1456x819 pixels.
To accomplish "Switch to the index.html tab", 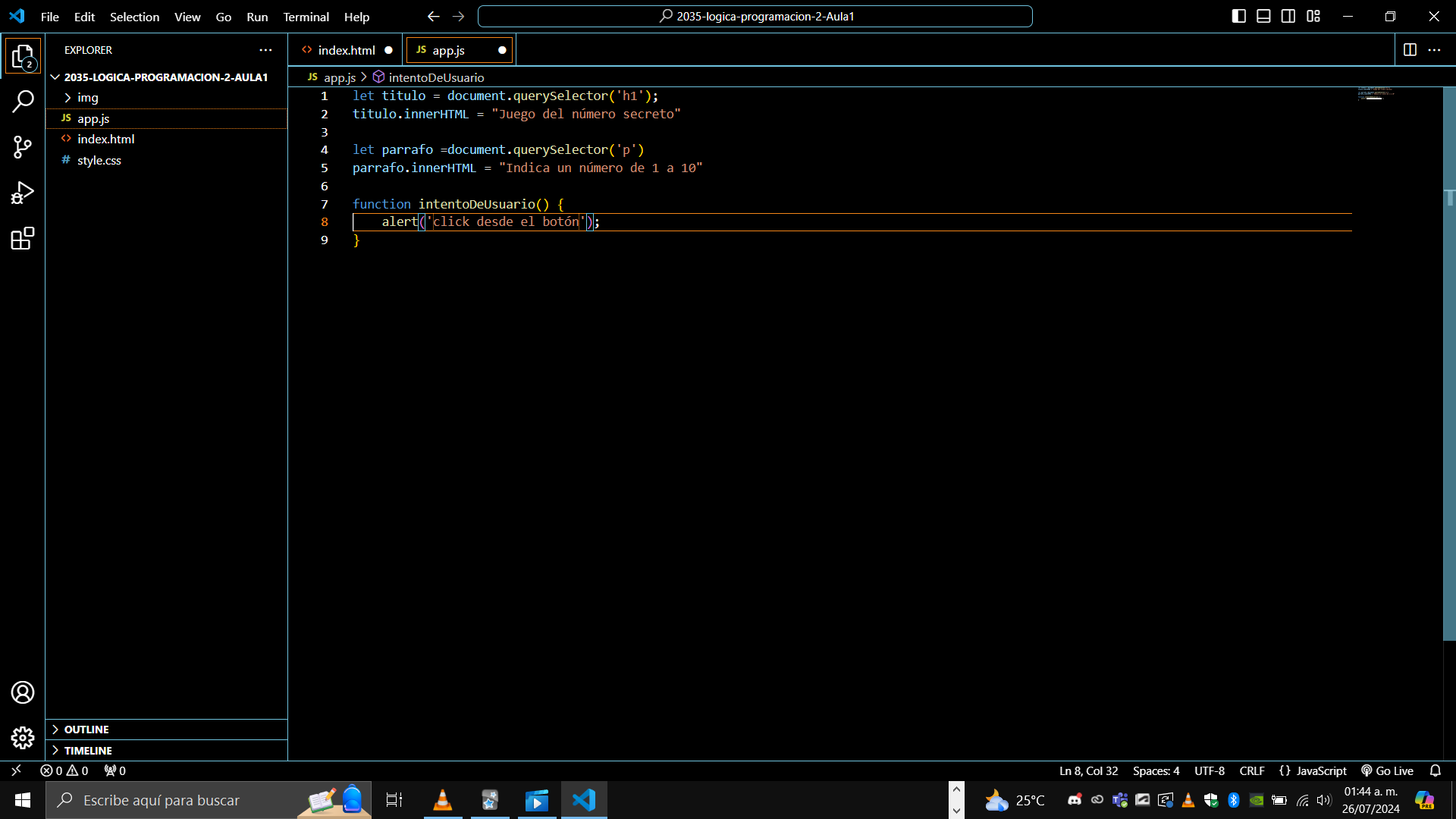I will tap(347, 50).
